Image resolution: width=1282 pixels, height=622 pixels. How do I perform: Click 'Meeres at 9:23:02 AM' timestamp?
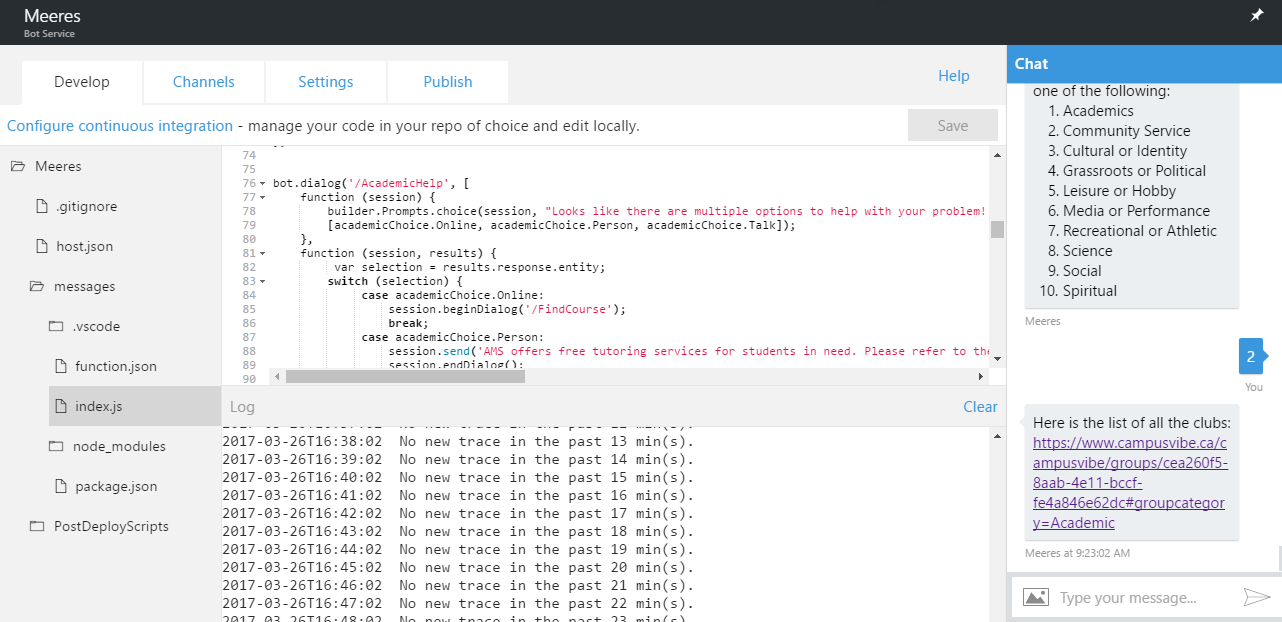tap(1077, 553)
